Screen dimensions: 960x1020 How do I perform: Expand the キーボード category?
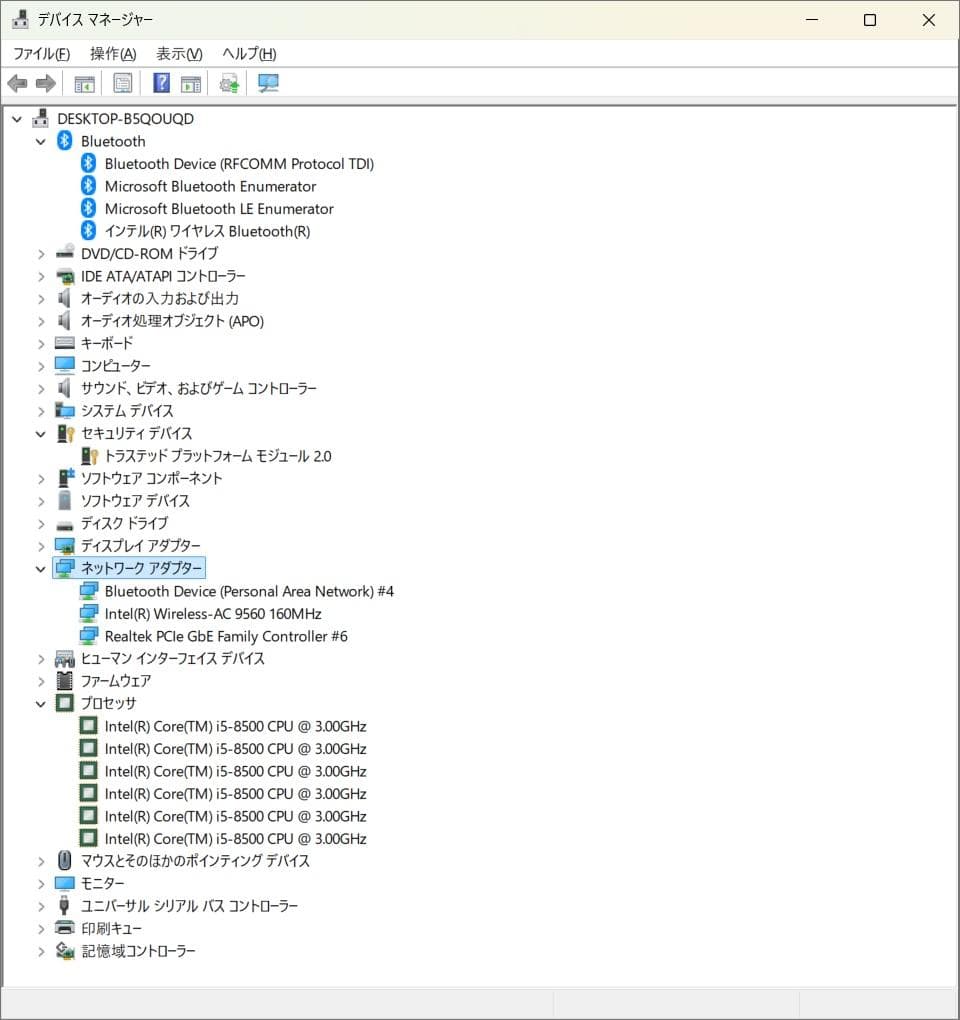40,343
